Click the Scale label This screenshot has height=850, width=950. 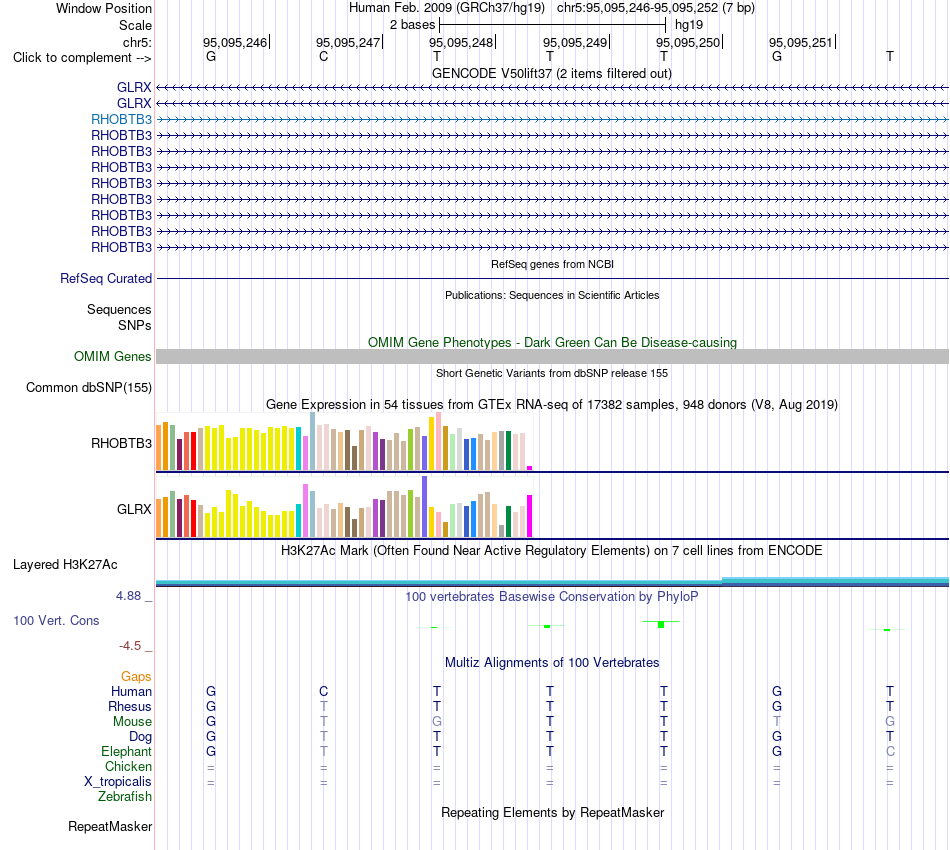[135, 25]
